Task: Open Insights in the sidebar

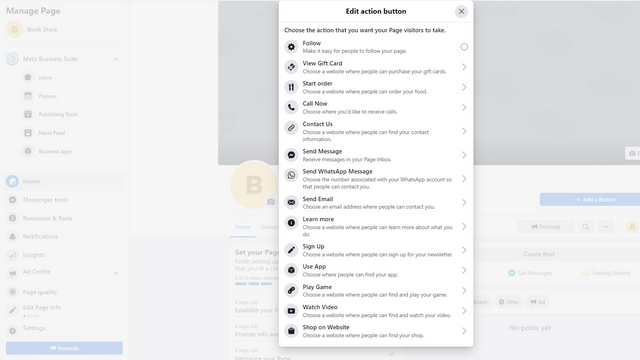Action: [x=33, y=255]
